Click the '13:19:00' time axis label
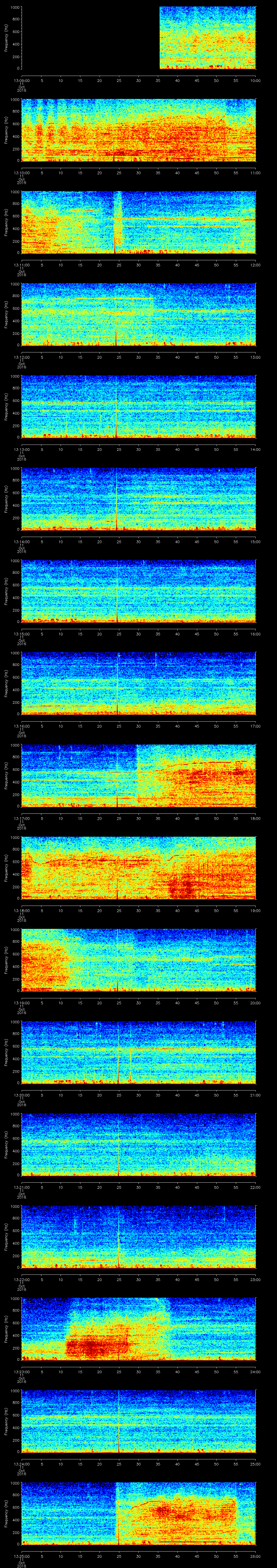This screenshot has width=277, height=1568. coord(21,1003)
